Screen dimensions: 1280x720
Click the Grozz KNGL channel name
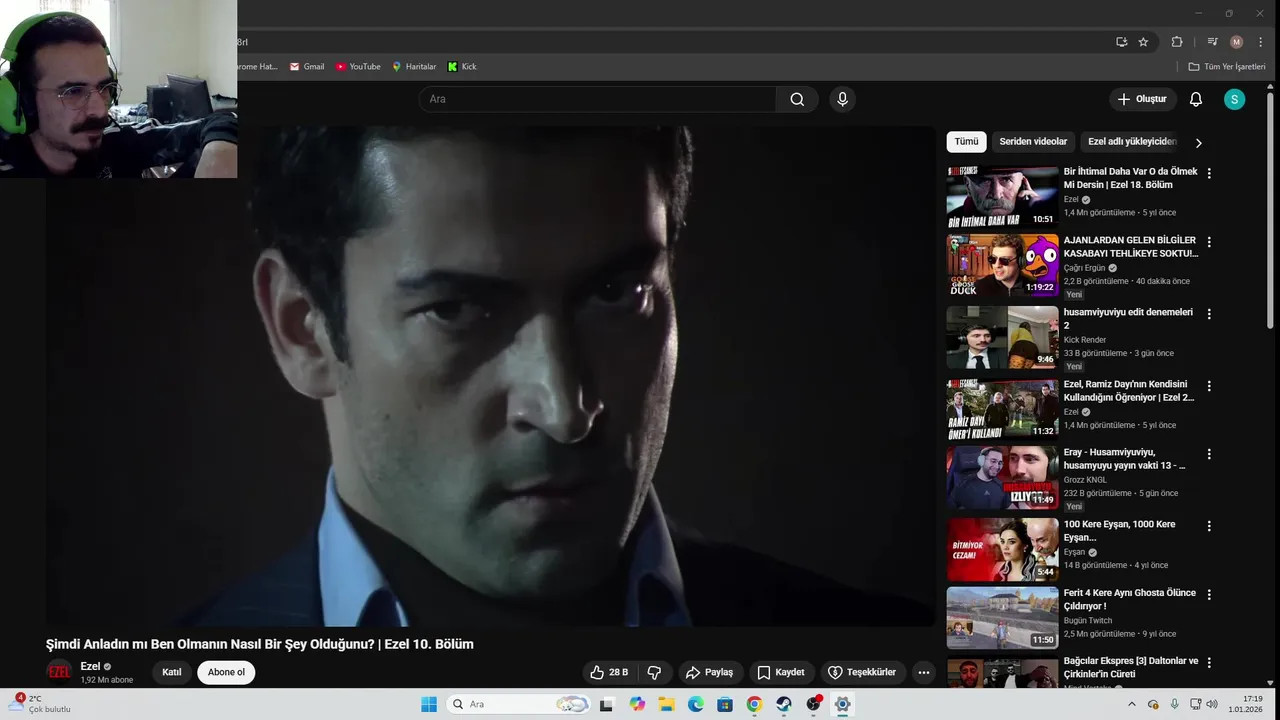1085,480
